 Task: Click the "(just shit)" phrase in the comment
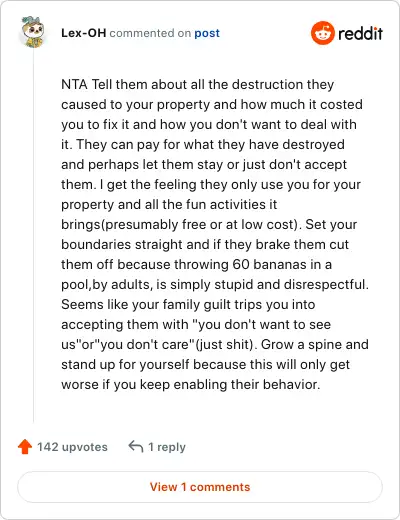[x=226, y=344]
